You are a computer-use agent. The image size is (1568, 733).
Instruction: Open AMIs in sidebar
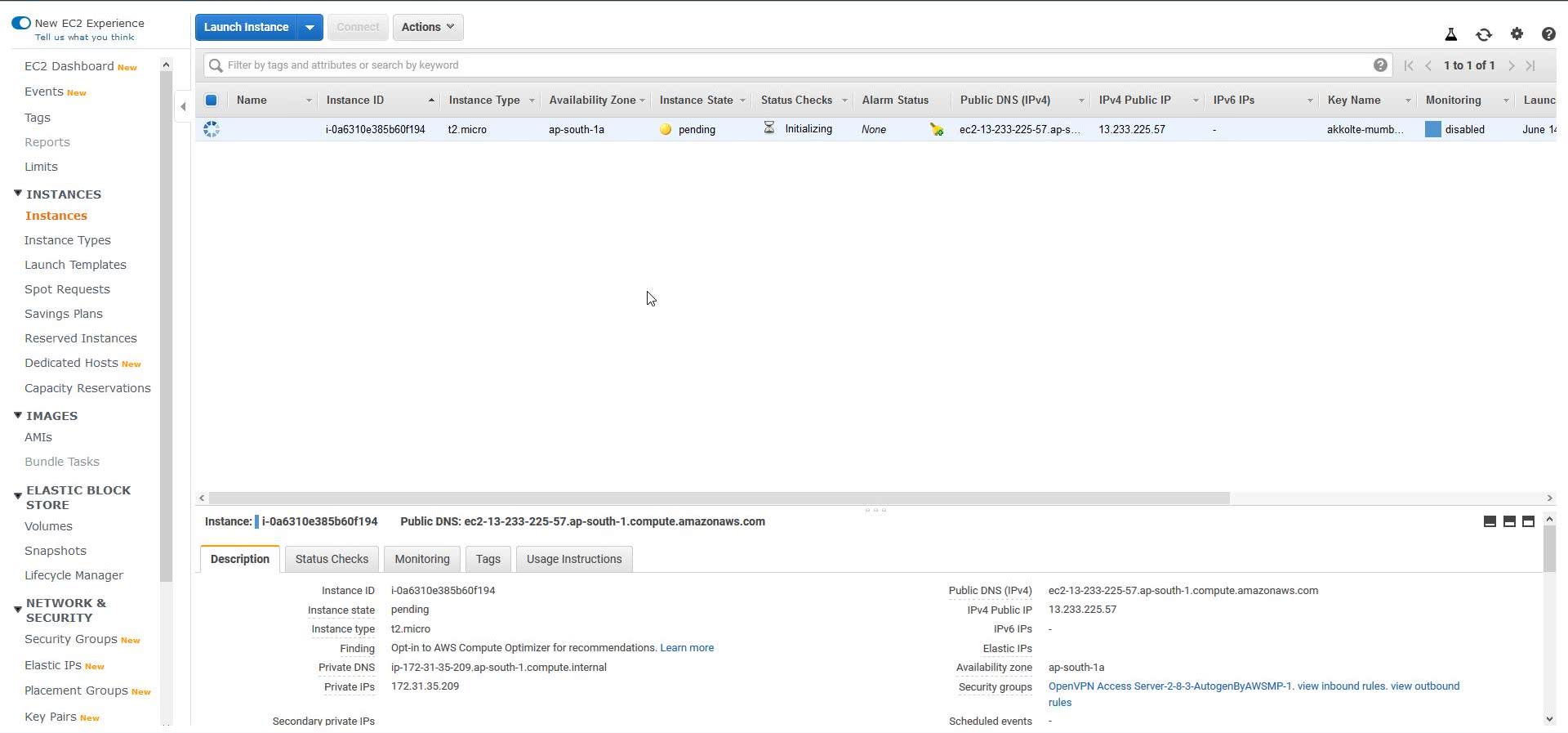pyautogui.click(x=38, y=437)
